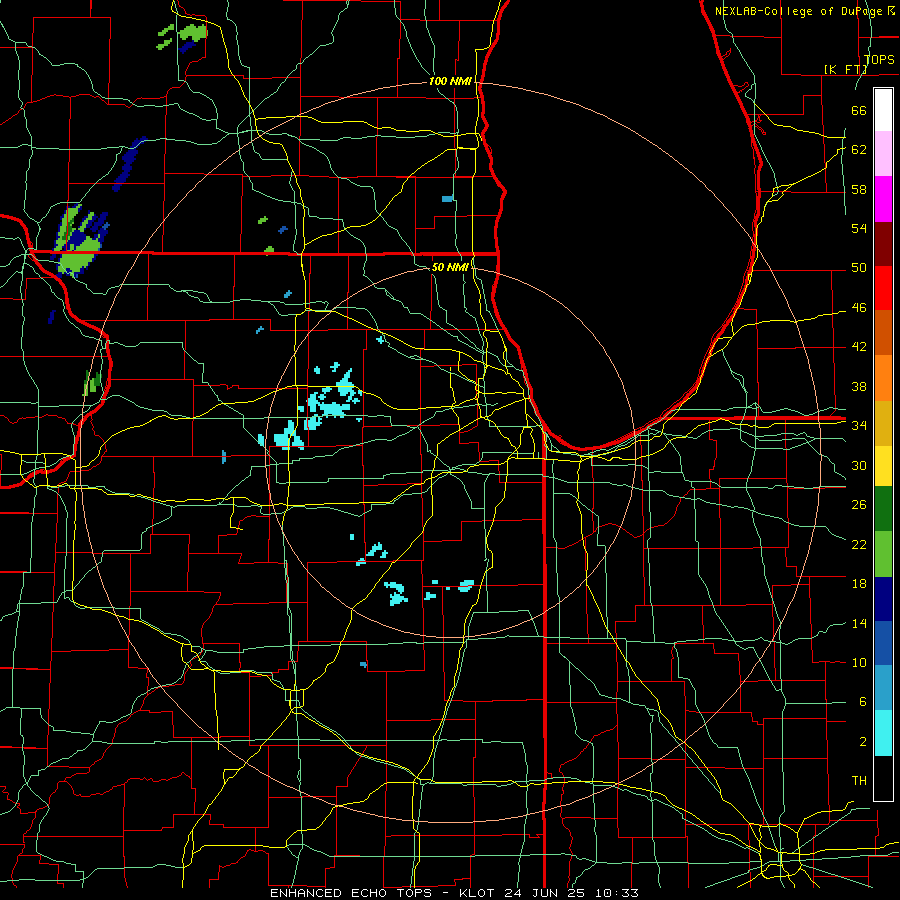This screenshot has width=900, height=900.
Task: Choose the dark orange legend swatch
Action: point(883,332)
